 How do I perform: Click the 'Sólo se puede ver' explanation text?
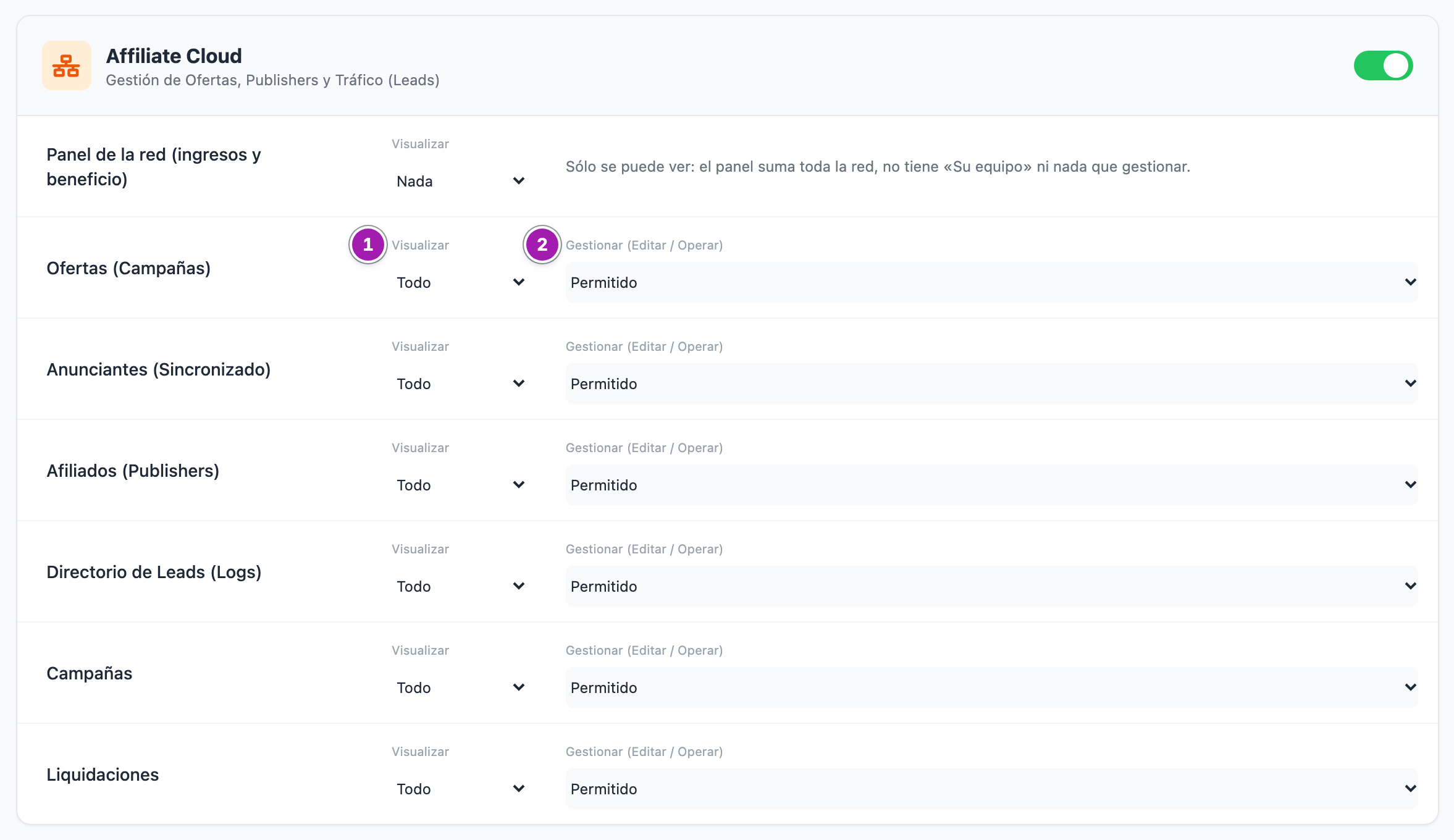[878, 167]
